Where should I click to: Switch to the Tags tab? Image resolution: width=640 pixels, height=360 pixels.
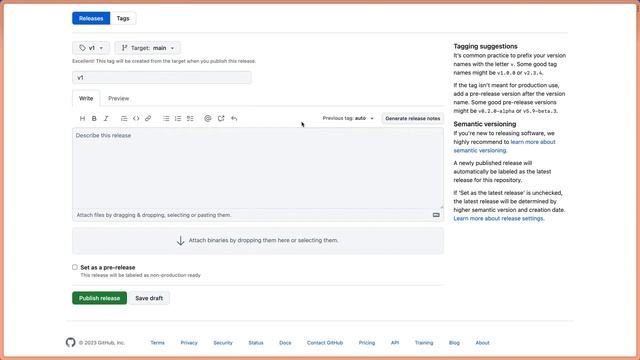click(x=123, y=18)
